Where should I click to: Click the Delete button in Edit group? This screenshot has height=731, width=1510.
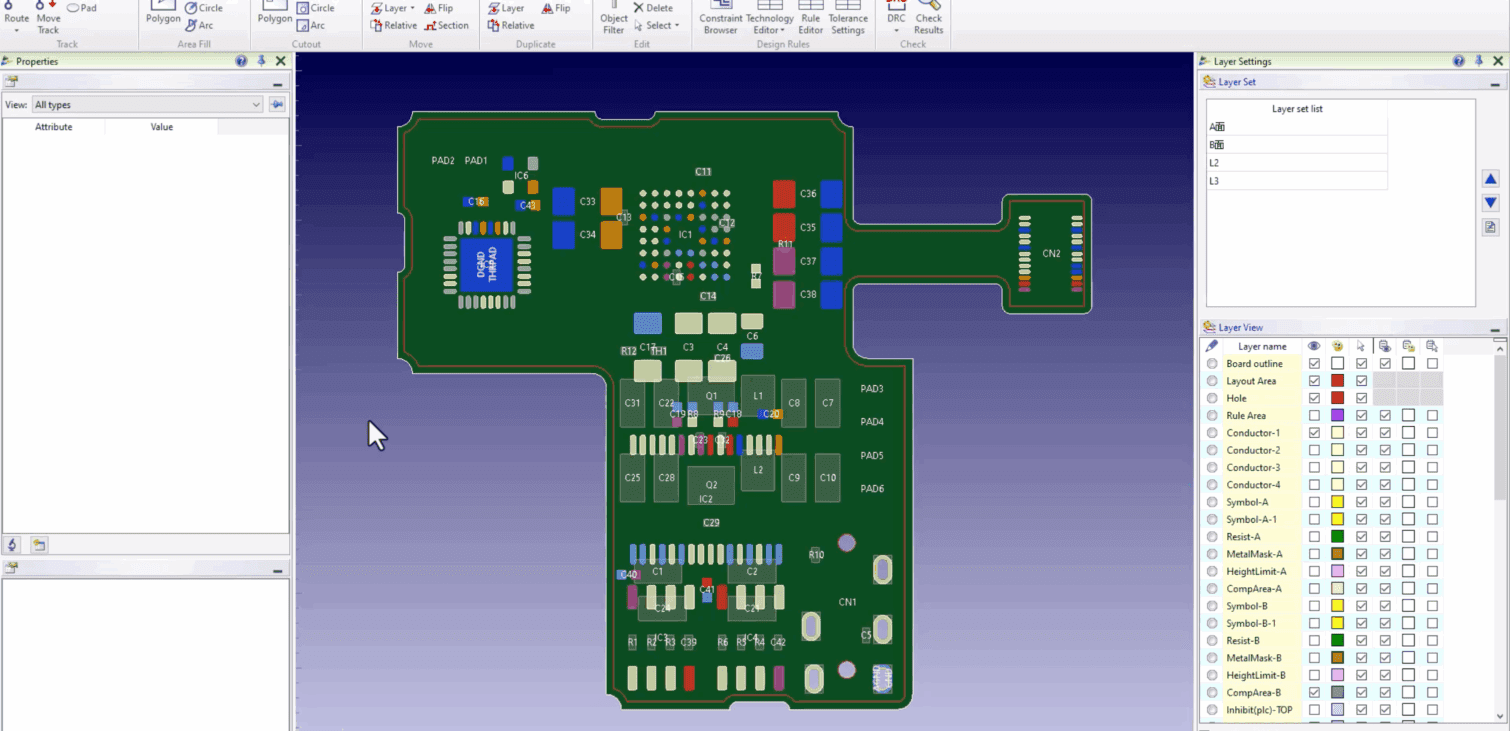click(x=652, y=8)
